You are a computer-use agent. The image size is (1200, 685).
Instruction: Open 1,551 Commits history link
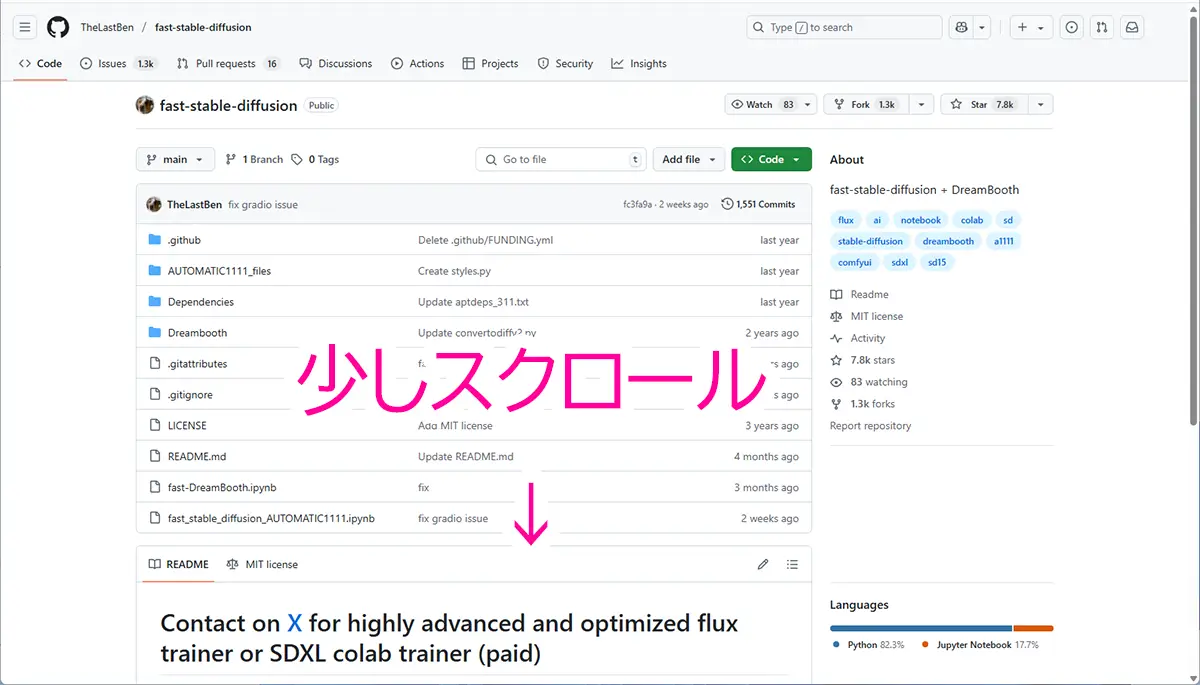758,204
